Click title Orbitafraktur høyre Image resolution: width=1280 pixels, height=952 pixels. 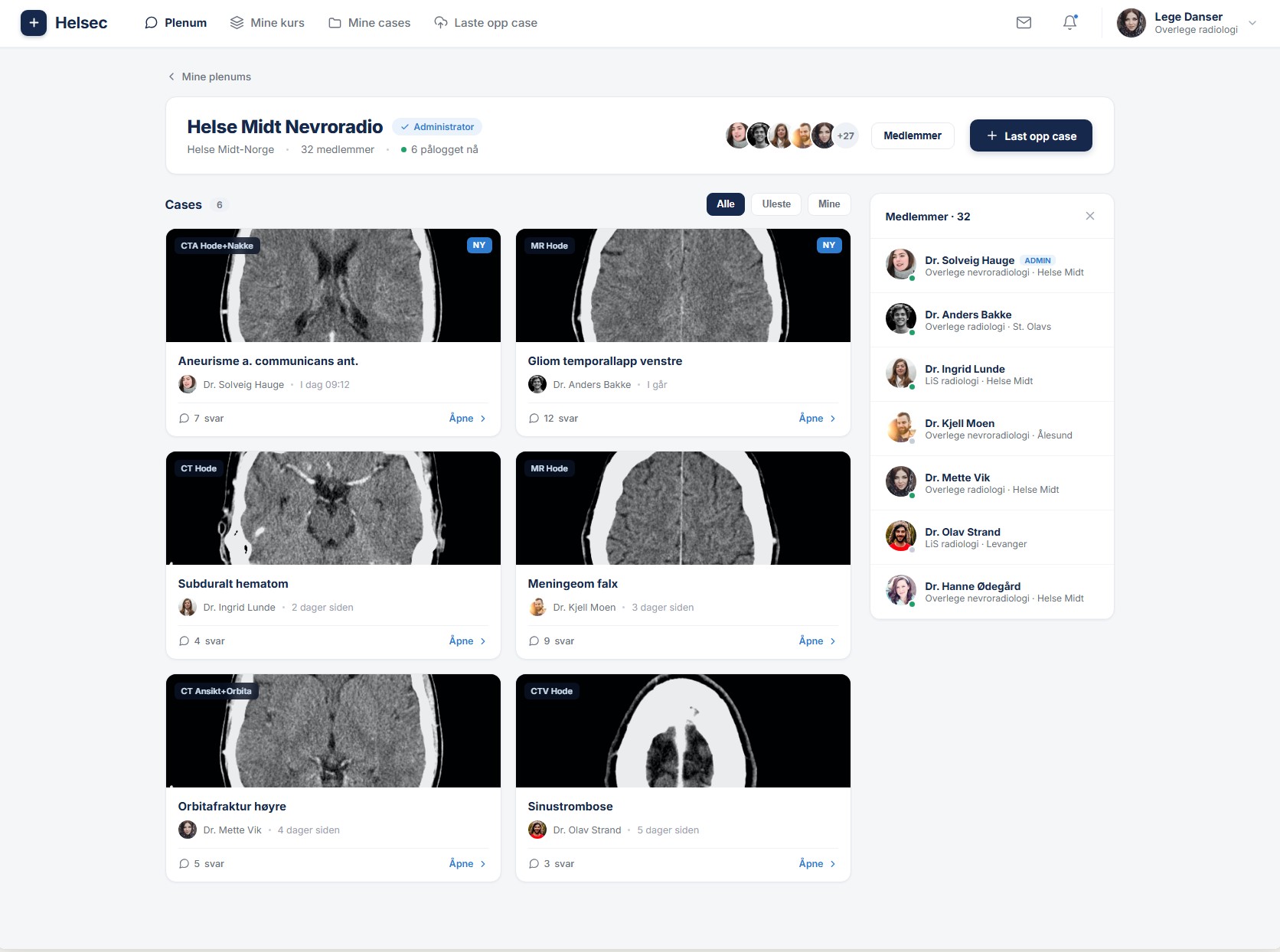pyautogui.click(x=232, y=807)
